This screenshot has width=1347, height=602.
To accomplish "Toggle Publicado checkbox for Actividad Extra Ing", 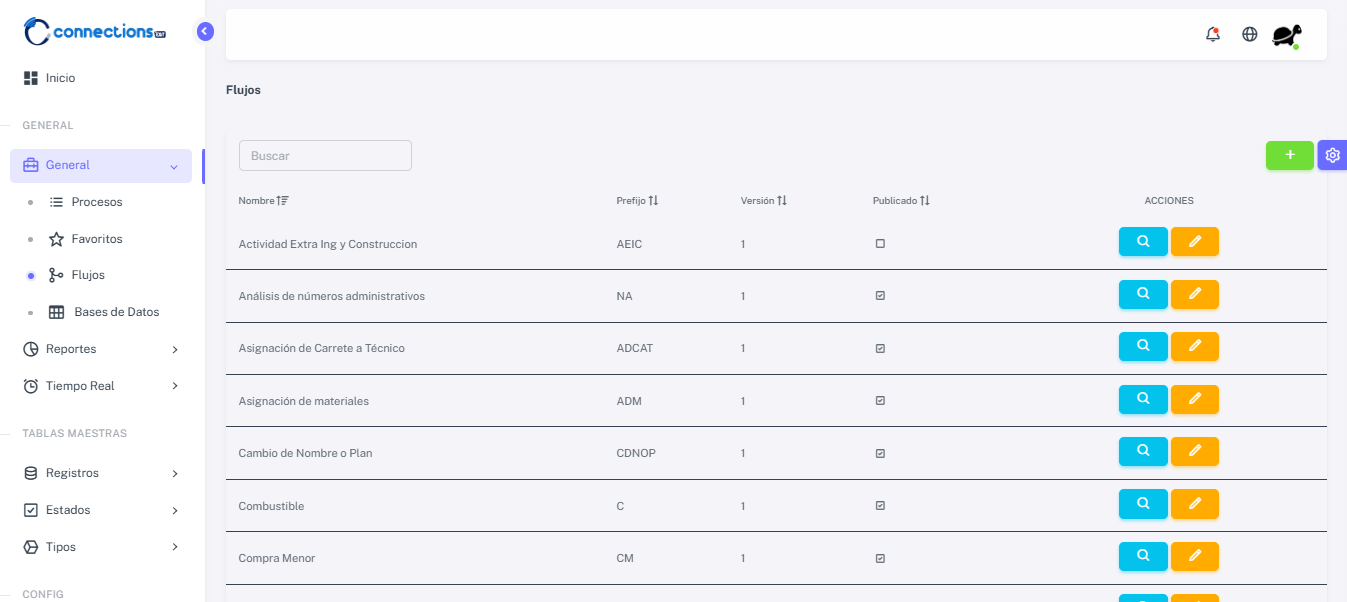I will pyautogui.click(x=880, y=243).
